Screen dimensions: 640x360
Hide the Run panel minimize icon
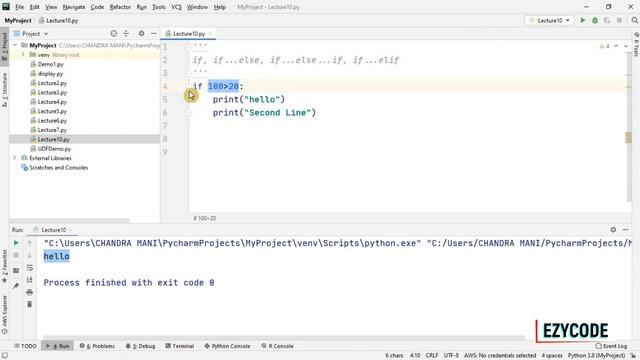[625, 230]
